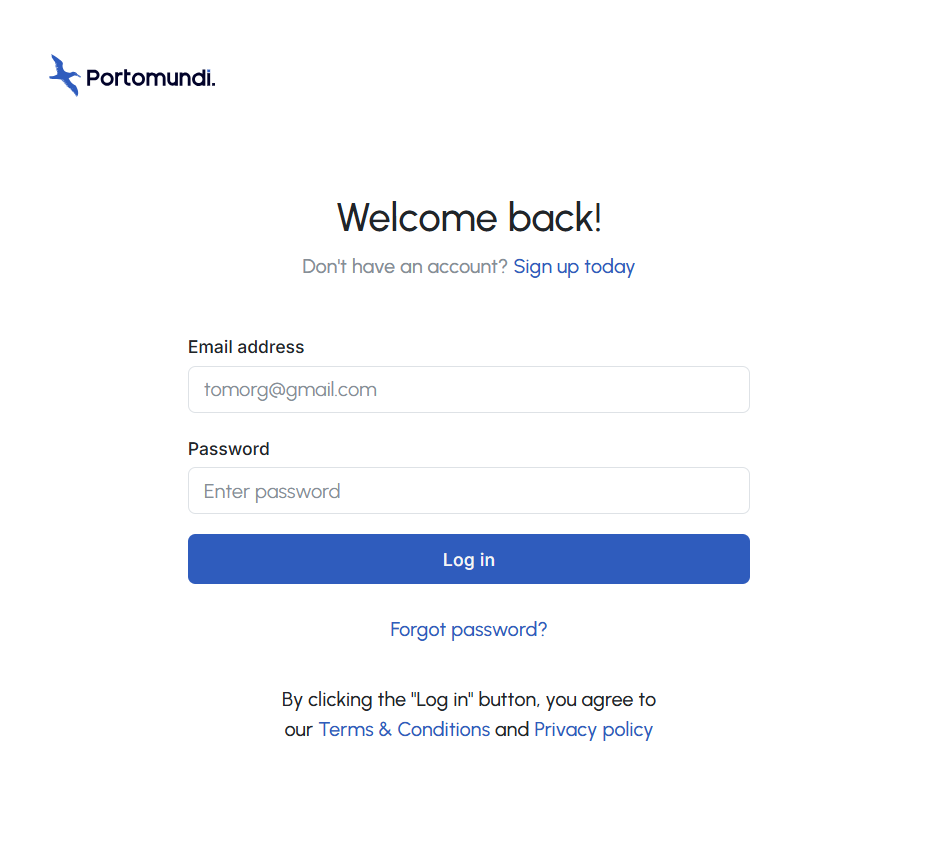Screen dimensions: 932x848
Task: Click the Email address field label
Action: tap(246, 347)
